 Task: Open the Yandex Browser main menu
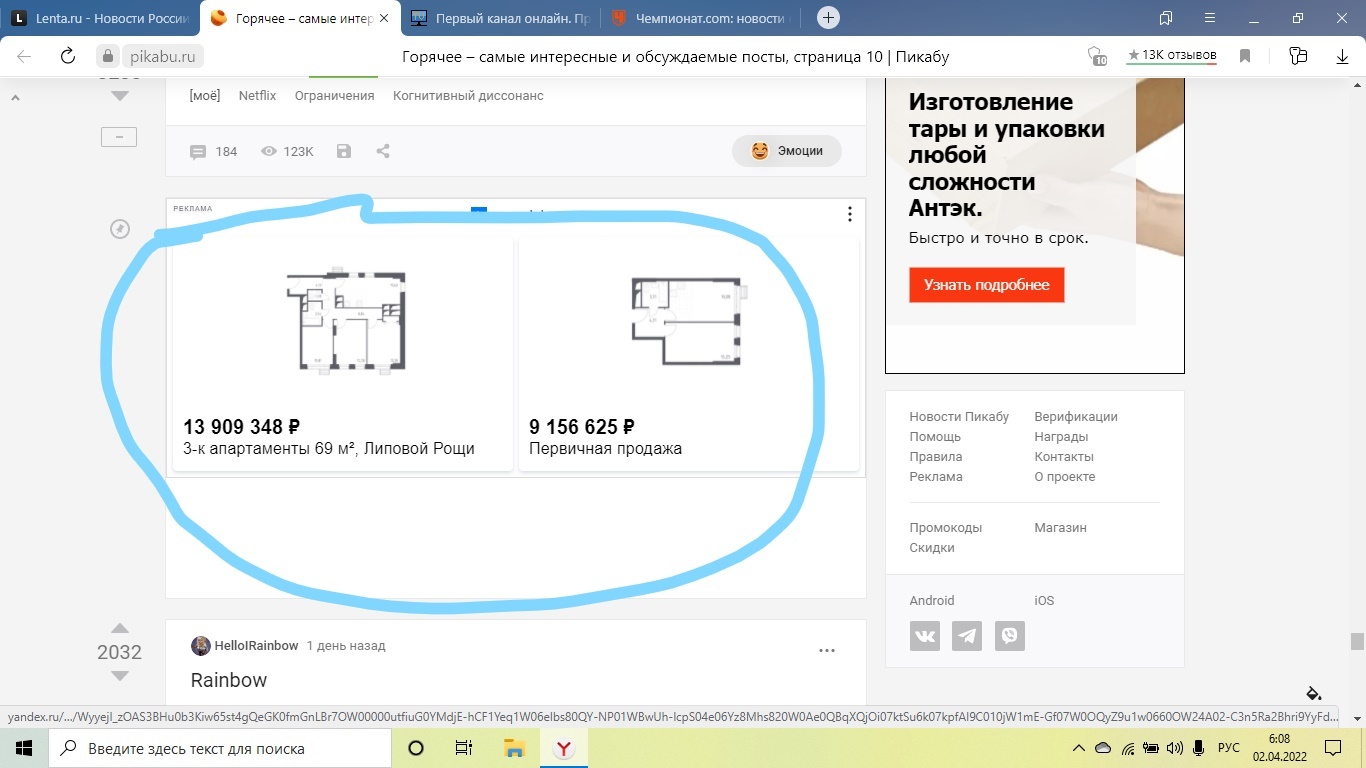point(1208,18)
